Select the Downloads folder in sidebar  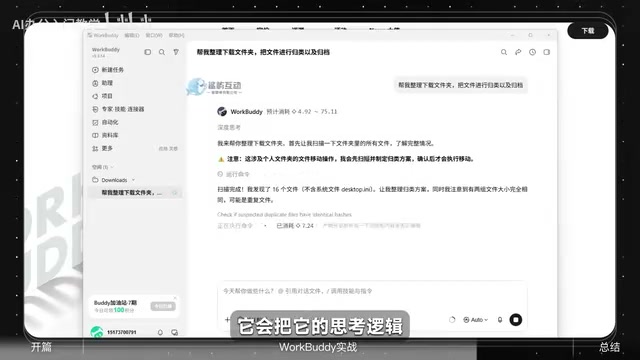click(110, 180)
